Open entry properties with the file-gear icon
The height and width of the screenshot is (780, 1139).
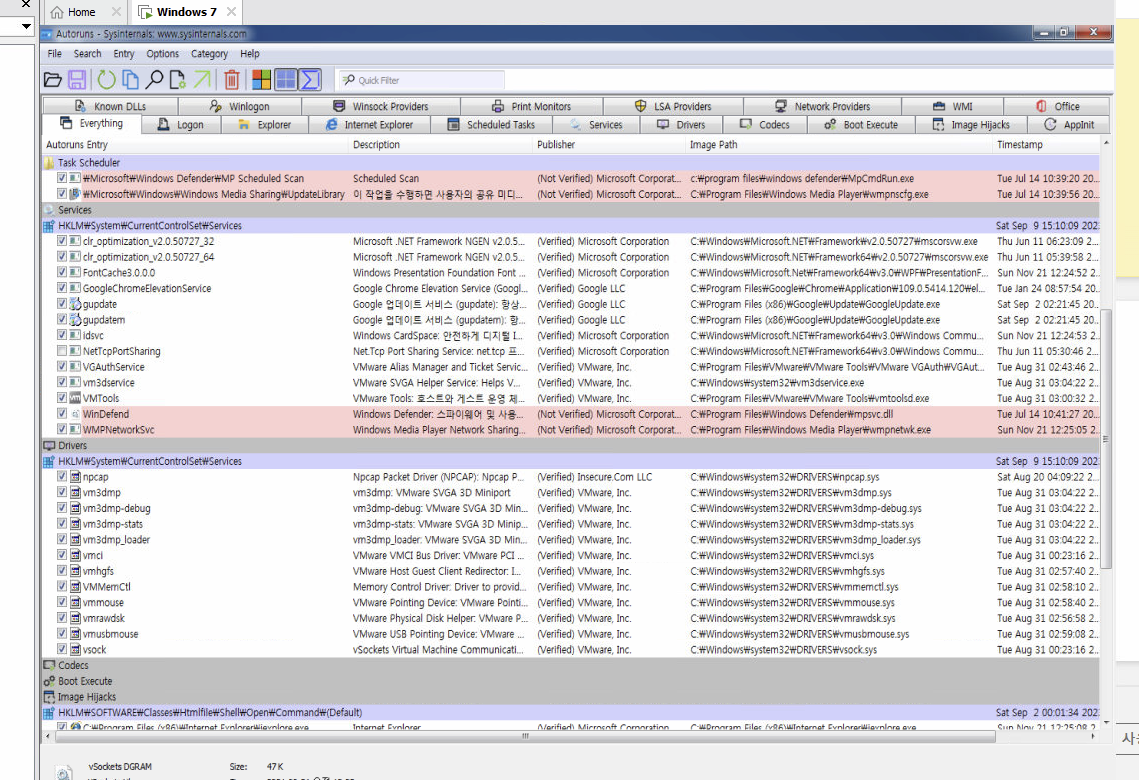pyautogui.click(x=177, y=80)
